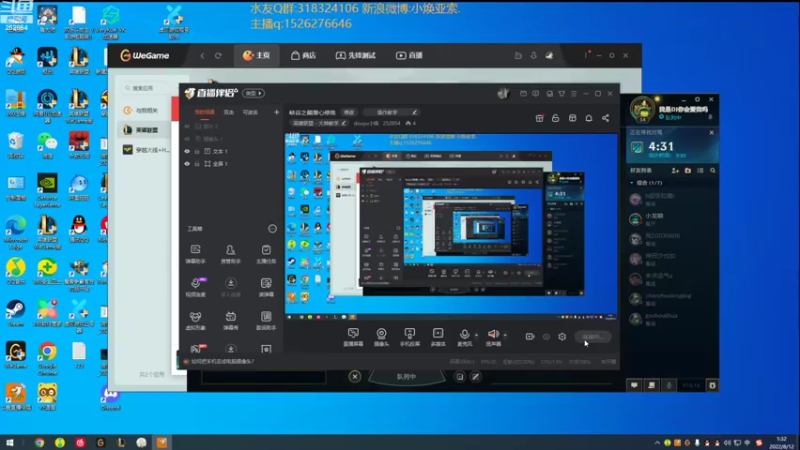Viewport: 800px width, 450px height.
Task: Click the lyrics assistant tool icon
Action: click(266, 317)
